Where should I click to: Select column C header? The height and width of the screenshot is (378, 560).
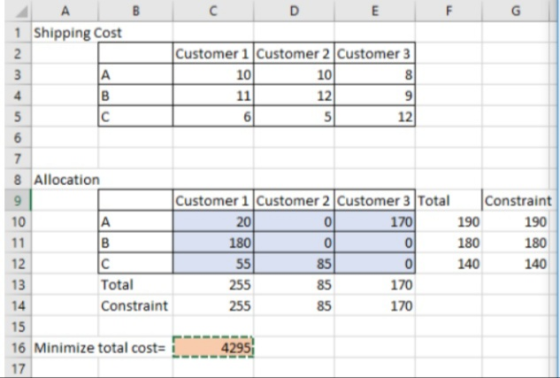213,11
